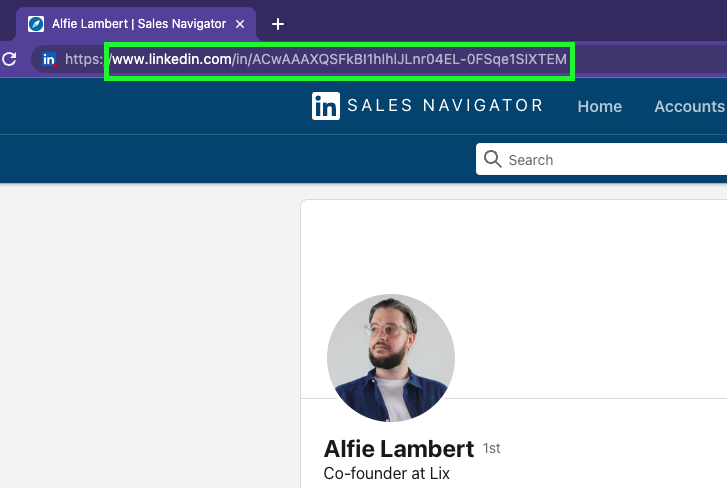Open a new browser tab with plus button

[x=278, y=23]
